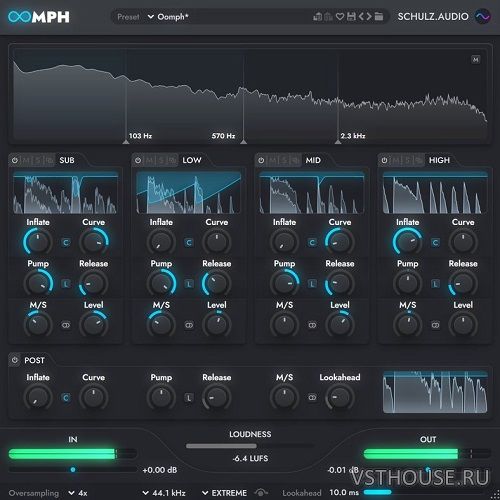Click the 570 Hz crossover marker
This screenshot has height=500, width=500.
coord(244,142)
